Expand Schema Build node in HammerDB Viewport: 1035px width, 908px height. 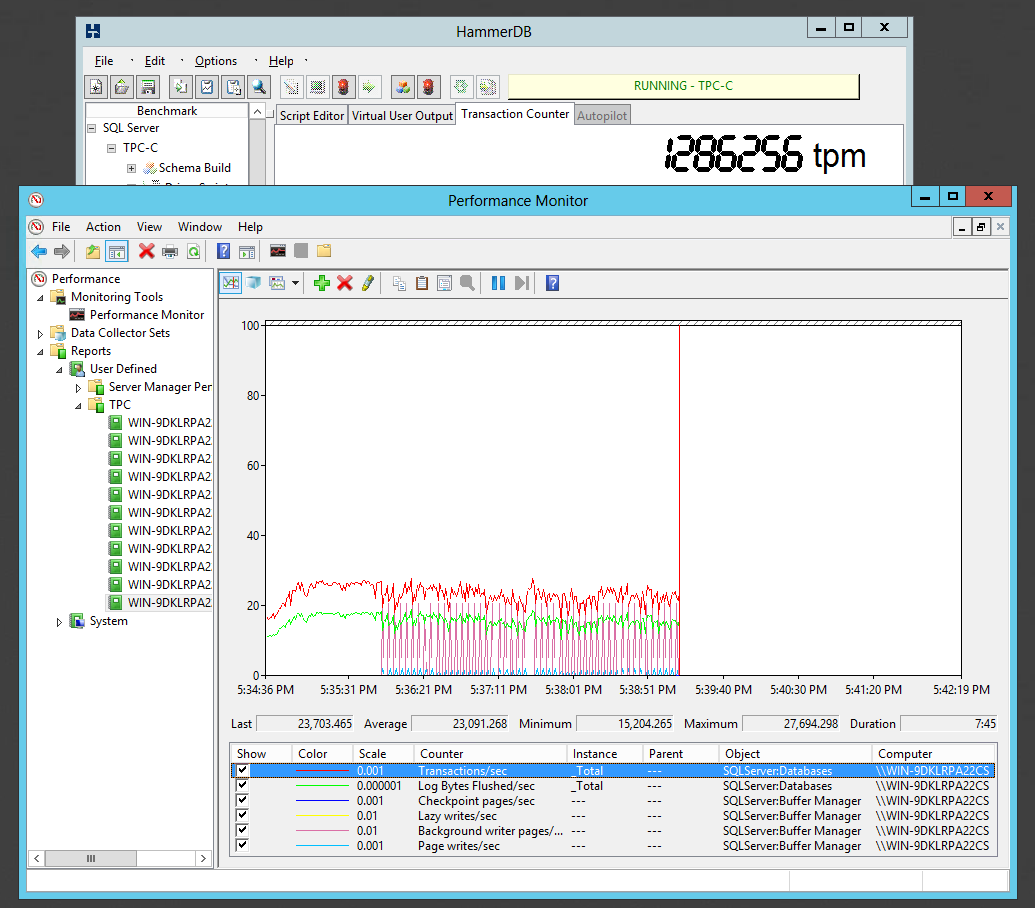[131, 168]
